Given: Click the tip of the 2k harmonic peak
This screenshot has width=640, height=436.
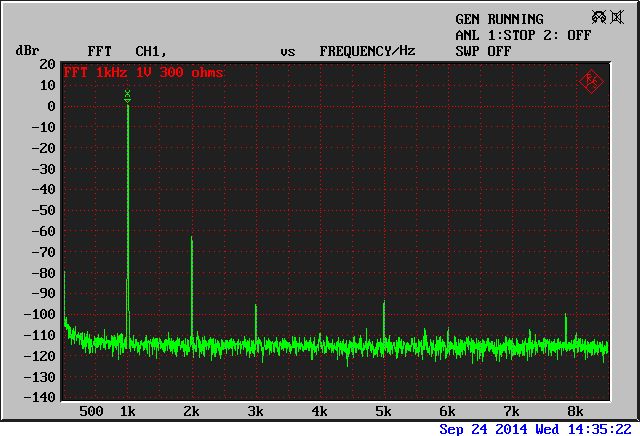Looking at the screenshot, I should tap(191, 237).
